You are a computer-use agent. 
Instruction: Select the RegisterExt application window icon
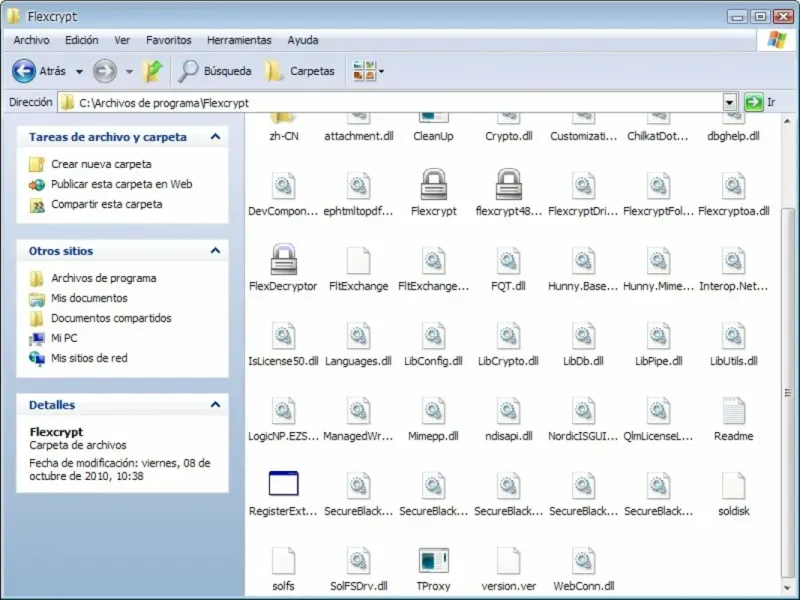[x=283, y=485]
